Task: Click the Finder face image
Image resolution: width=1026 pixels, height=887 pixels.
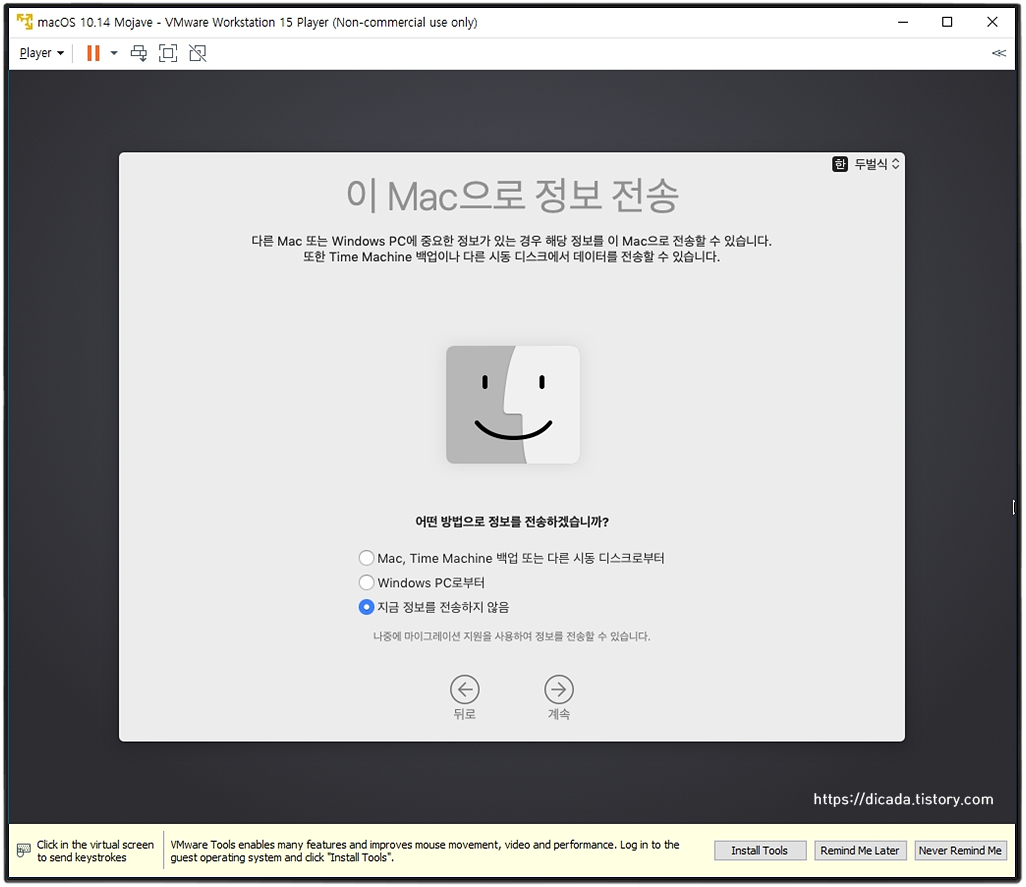Action: 512,405
